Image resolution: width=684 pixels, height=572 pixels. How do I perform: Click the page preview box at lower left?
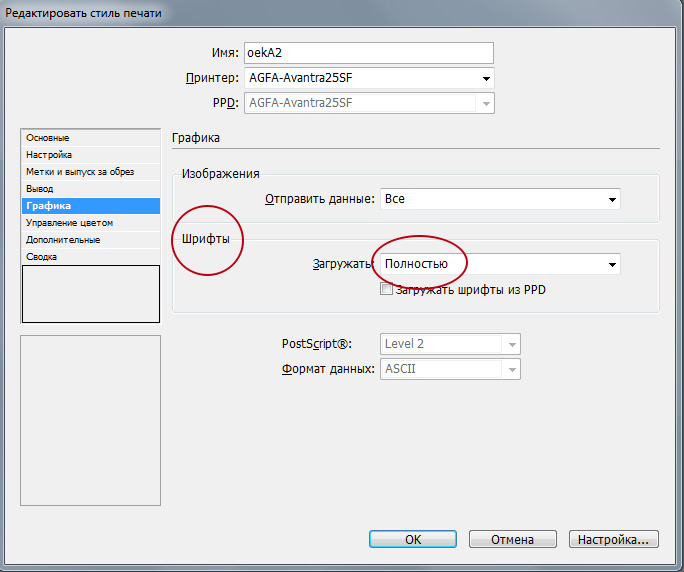(x=90, y=420)
